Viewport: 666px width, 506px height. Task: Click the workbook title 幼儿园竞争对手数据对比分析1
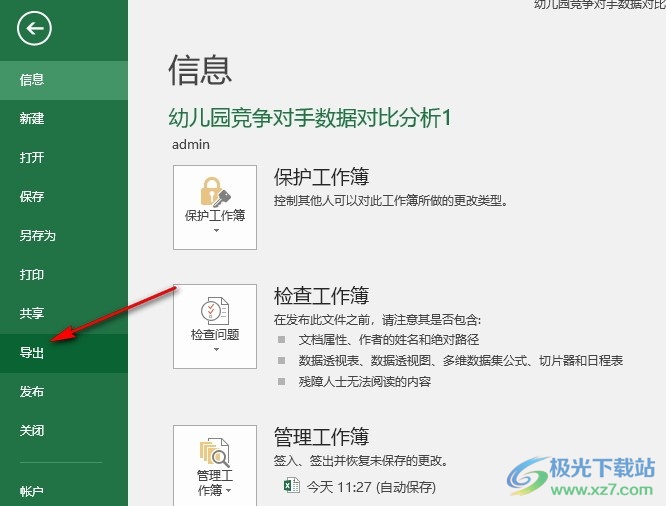(310, 117)
